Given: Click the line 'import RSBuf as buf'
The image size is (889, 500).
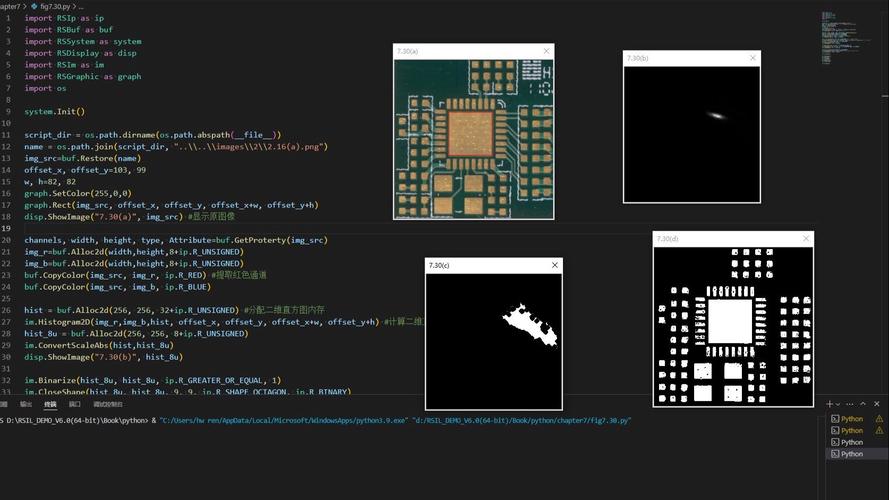Looking at the screenshot, I should [x=69, y=29].
